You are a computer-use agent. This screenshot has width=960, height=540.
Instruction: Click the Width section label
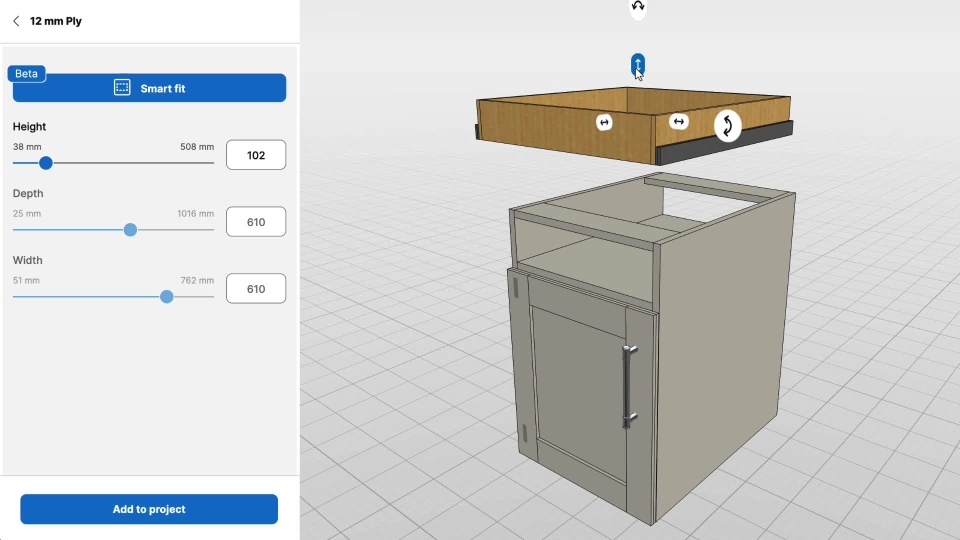coord(28,260)
